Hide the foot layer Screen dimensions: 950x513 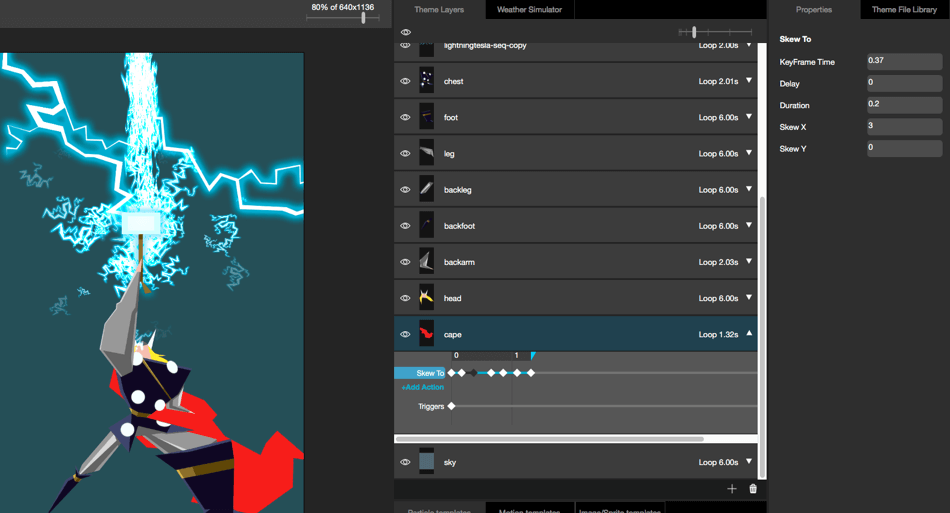tap(405, 117)
